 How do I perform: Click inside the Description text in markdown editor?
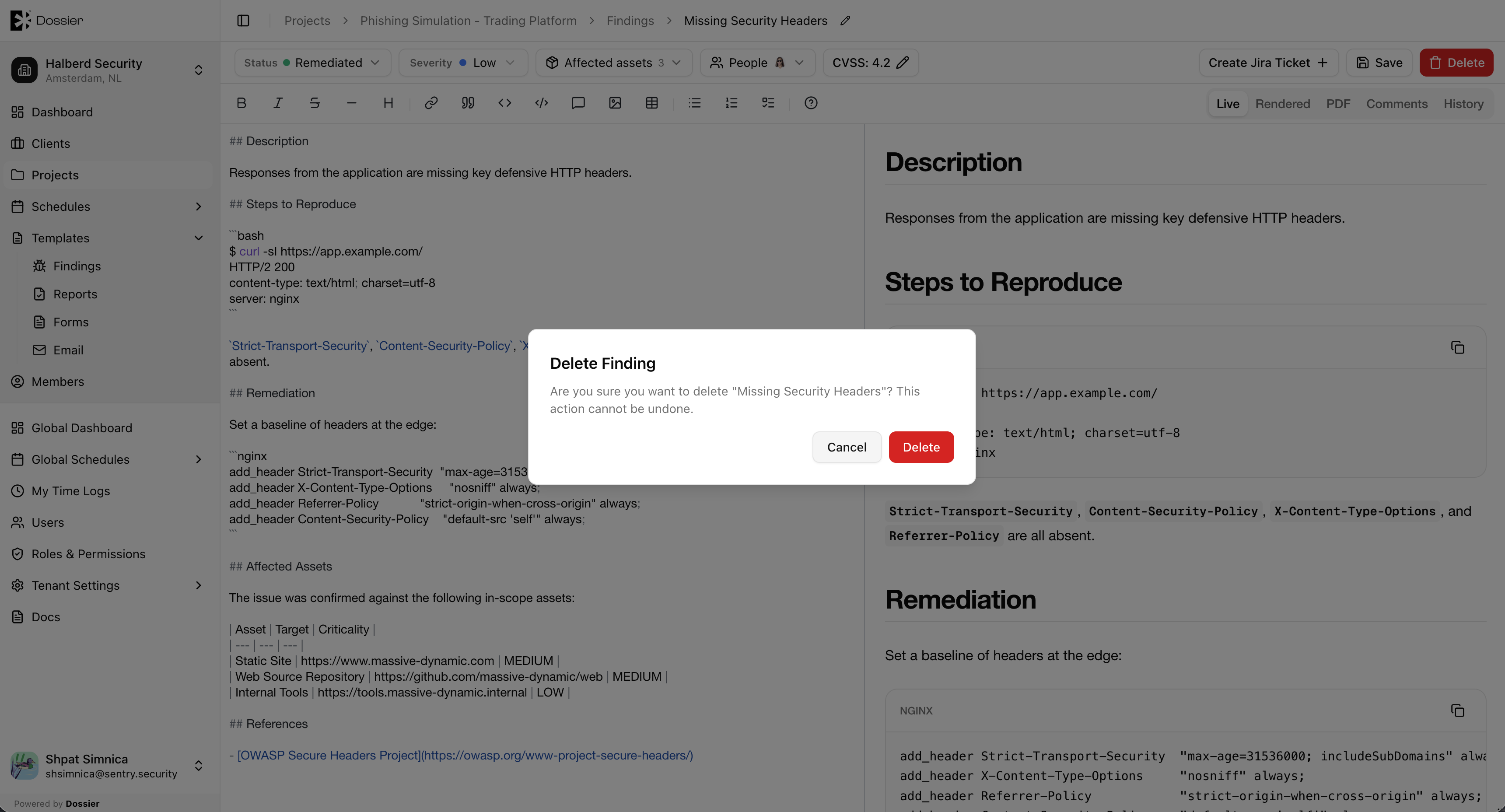pos(430,172)
